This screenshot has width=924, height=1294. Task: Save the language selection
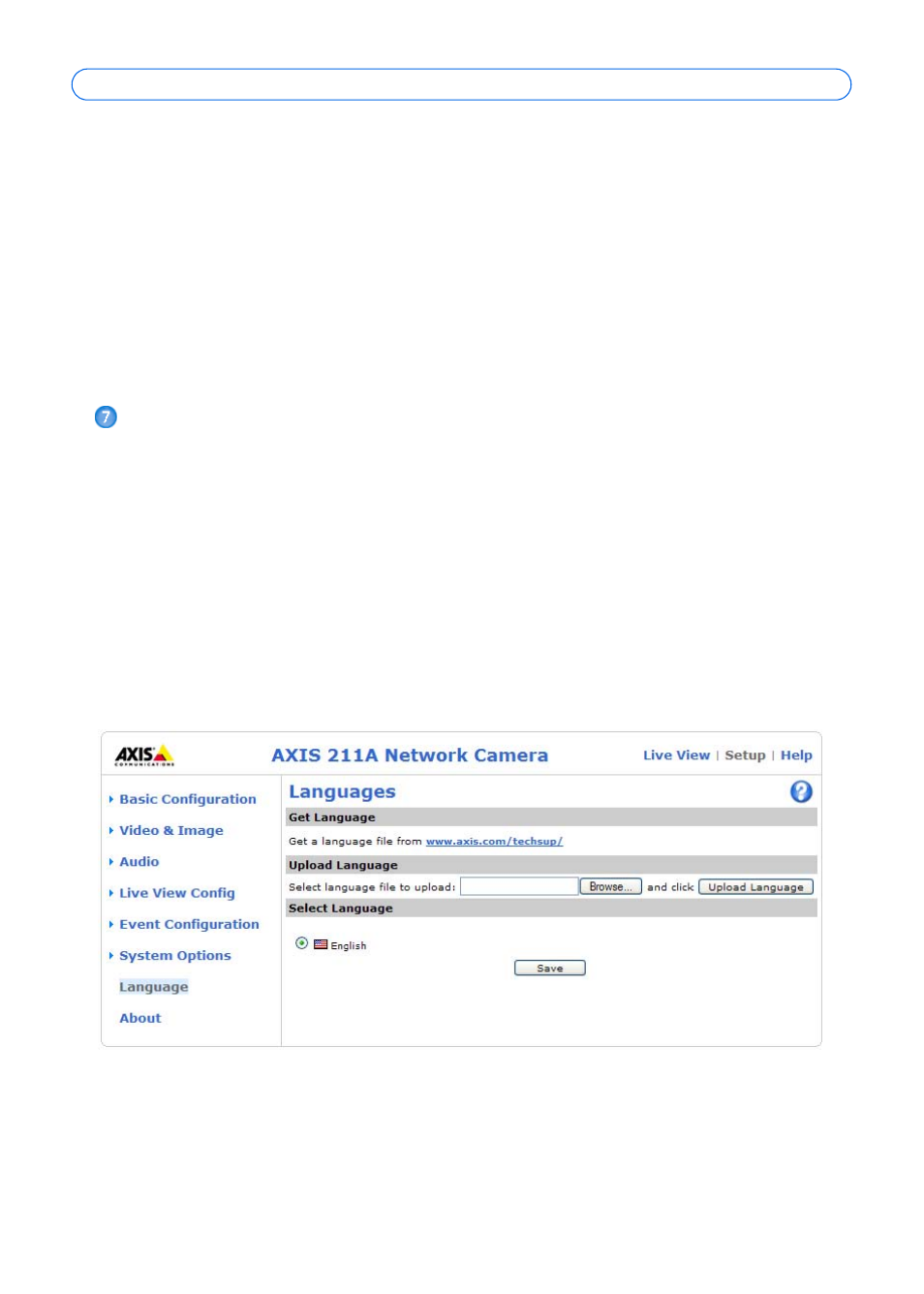[x=550, y=968]
